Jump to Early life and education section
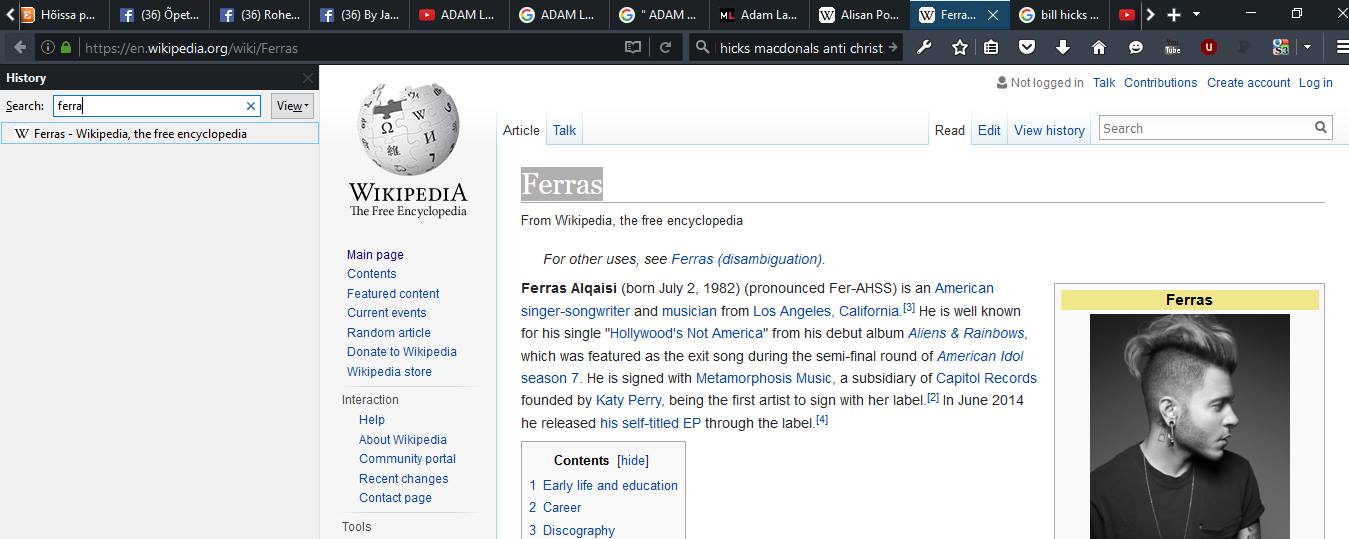The height and width of the screenshot is (539, 1349). pyautogui.click(x=610, y=485)
